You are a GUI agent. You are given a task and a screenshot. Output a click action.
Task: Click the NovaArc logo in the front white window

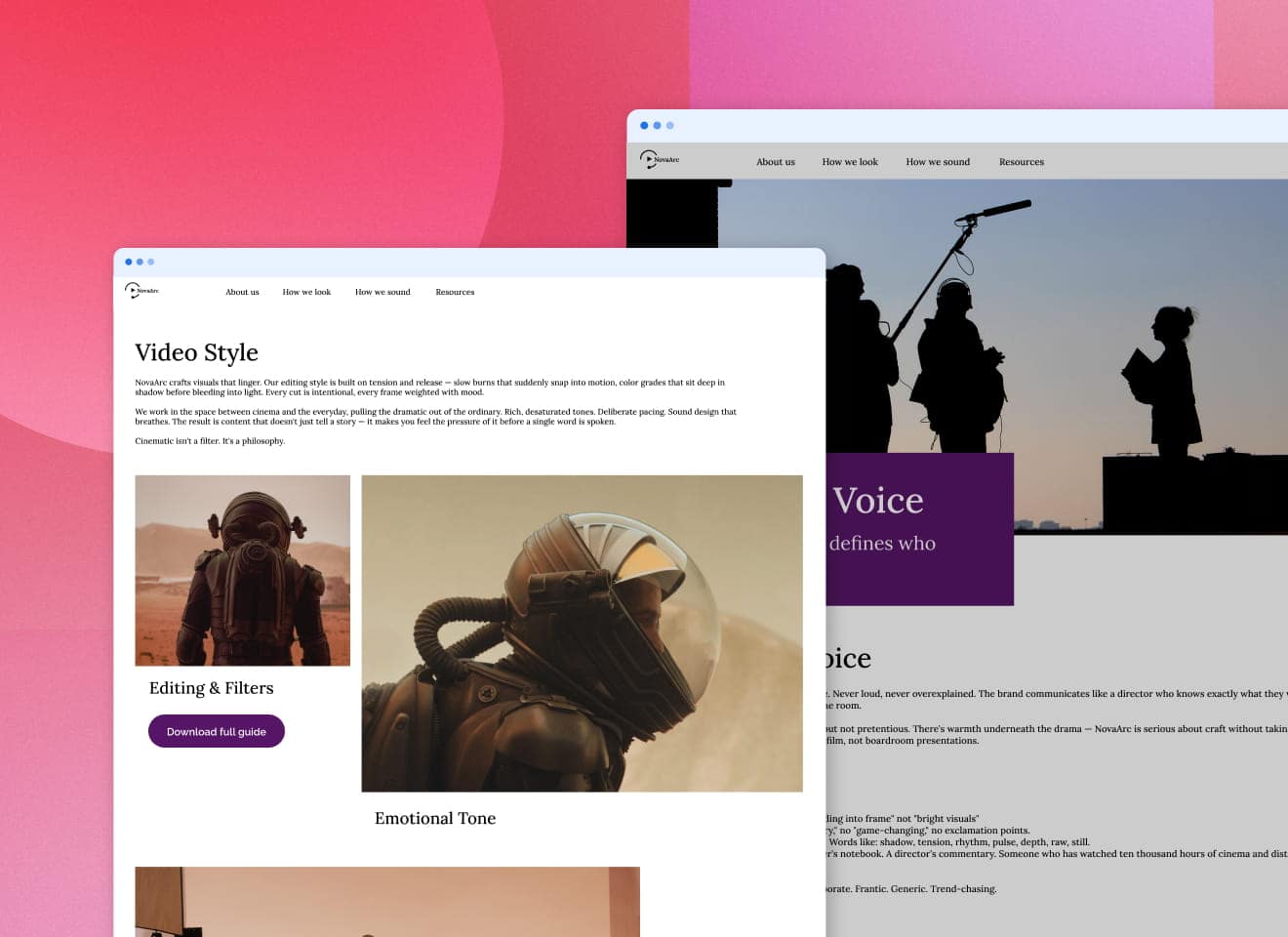[x=141, y=291]
